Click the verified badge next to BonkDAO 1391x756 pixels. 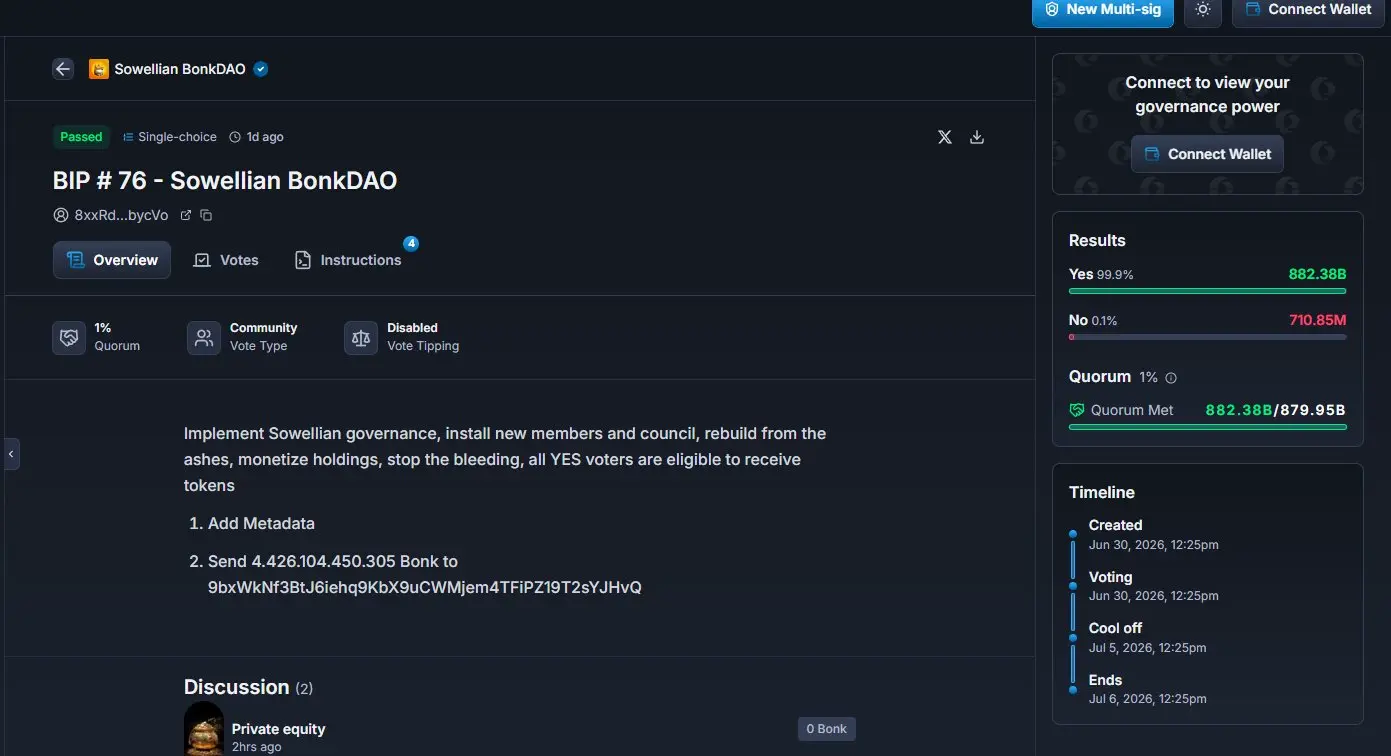(261, 69)
